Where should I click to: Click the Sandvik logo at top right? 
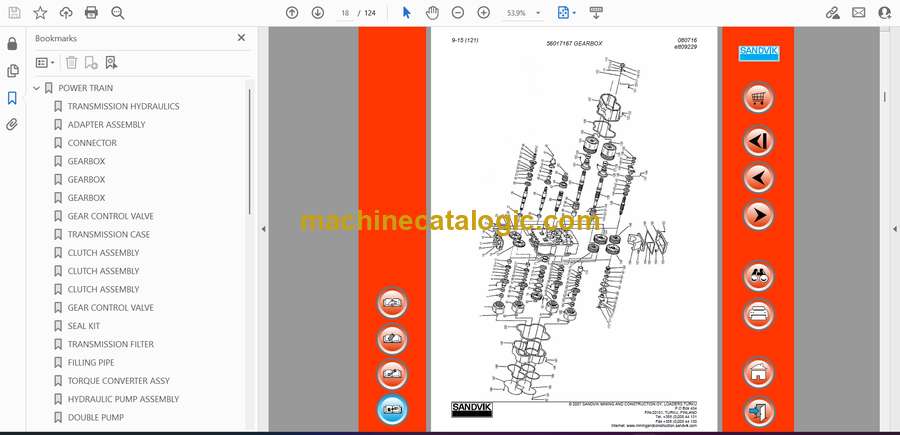pos(758,53)
